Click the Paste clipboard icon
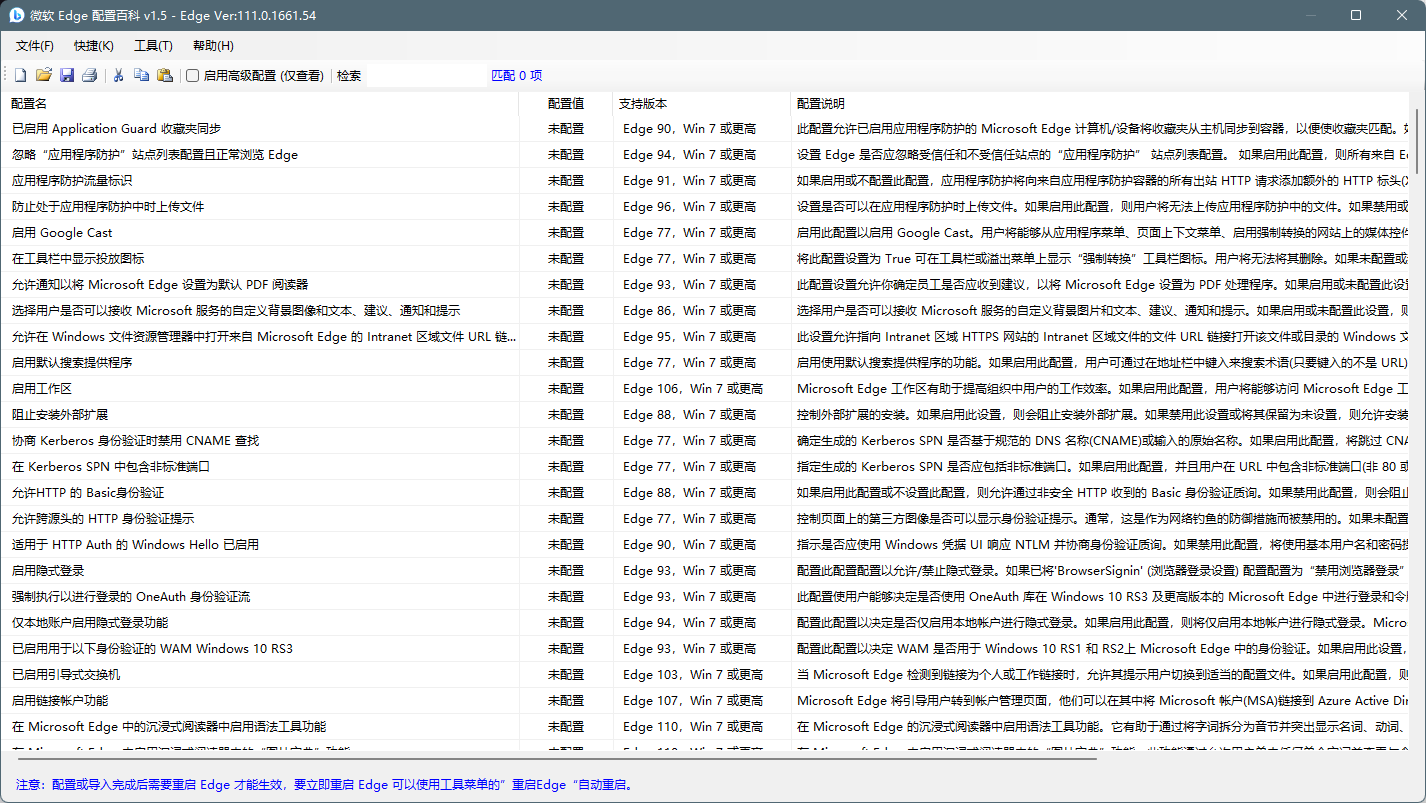The height and width of the screenshot is (803, 1426). click(166, 75)
